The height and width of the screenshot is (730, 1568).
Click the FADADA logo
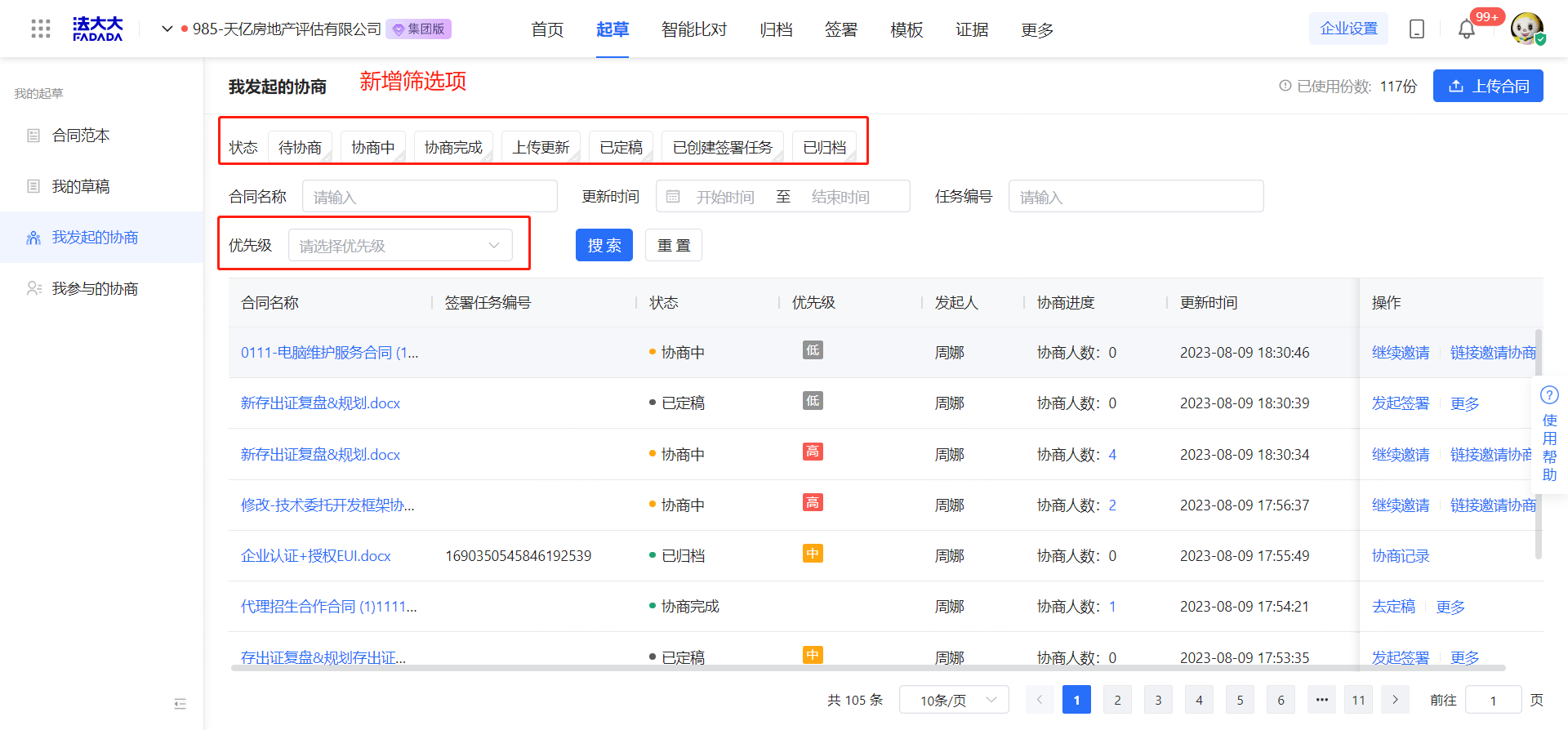click(97, 29)
